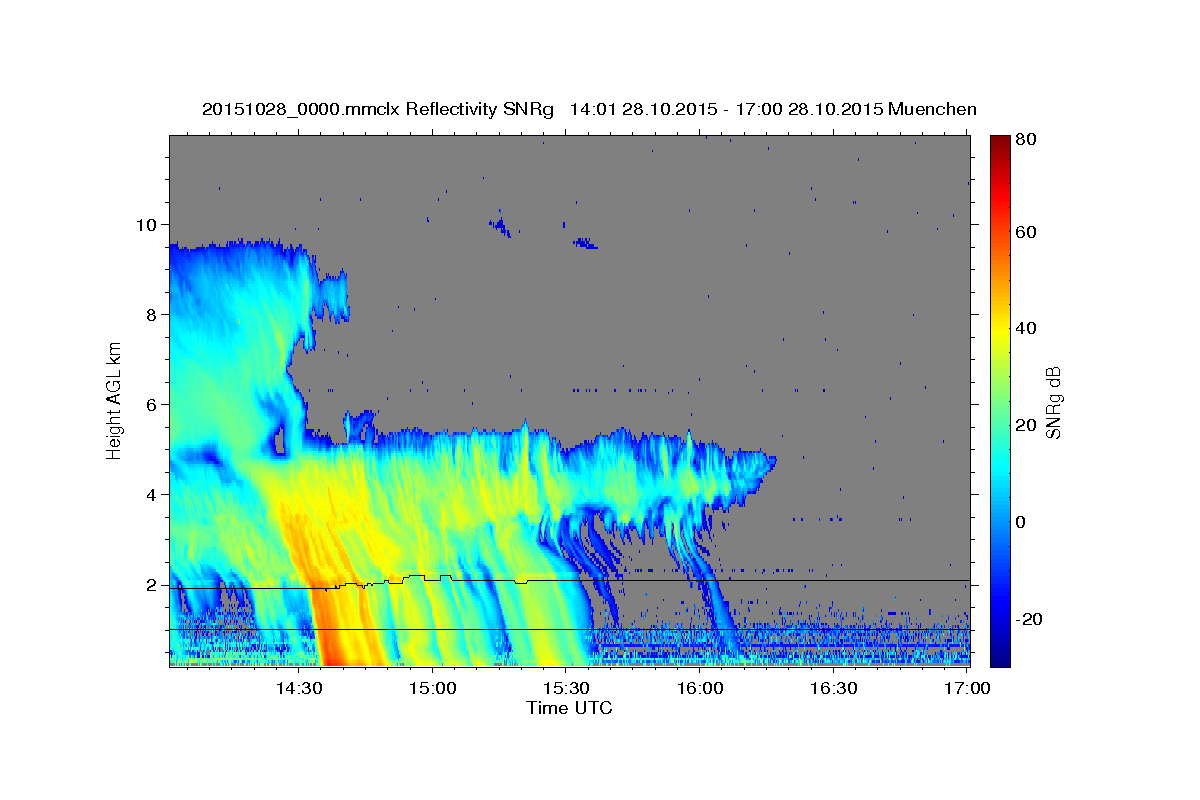Click the 16:00 time tick label
Screen dimensions: 1200x800
(700, 688)
